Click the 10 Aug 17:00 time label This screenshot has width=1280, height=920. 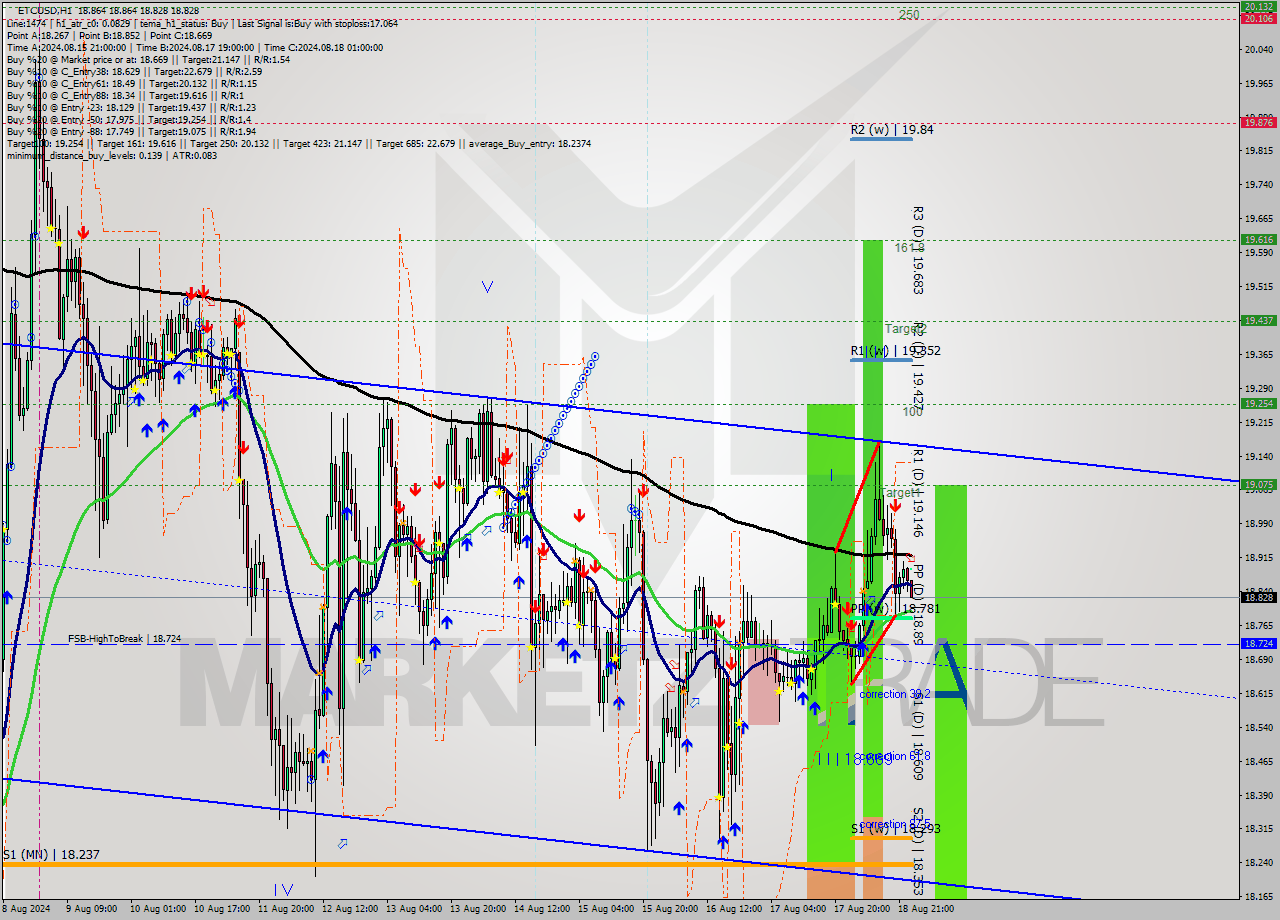pos(220,910)
